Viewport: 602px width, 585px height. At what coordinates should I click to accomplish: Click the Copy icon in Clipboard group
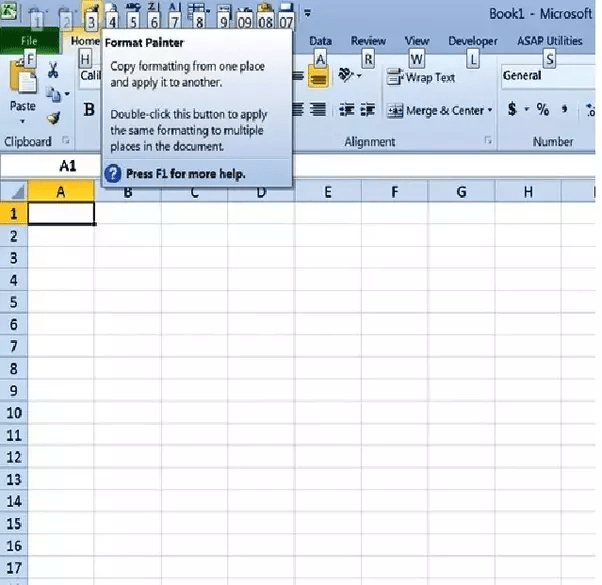pos(53,94)
